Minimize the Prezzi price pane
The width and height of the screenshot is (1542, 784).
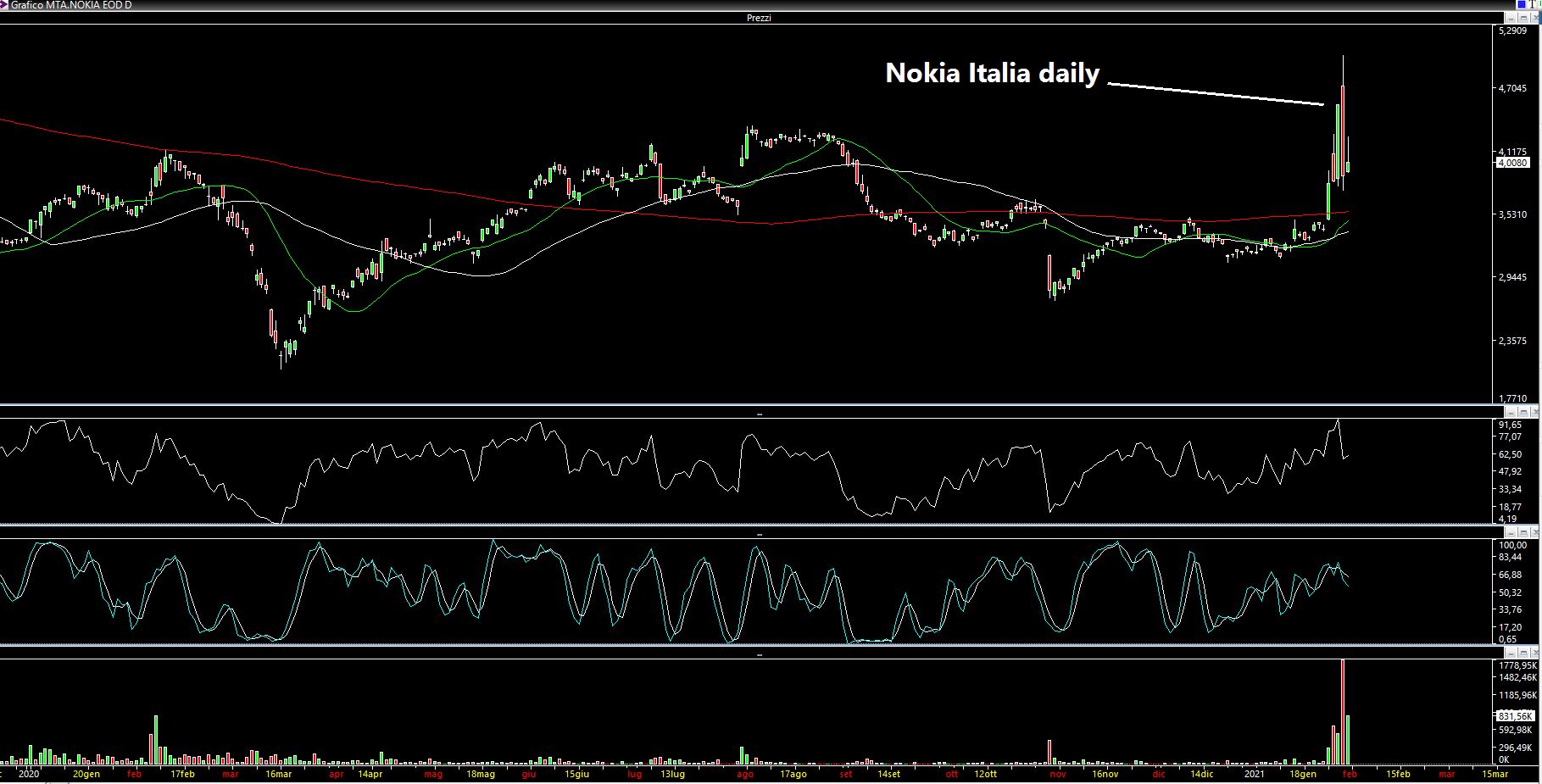pyautogui.click(x=1511, y=18)
